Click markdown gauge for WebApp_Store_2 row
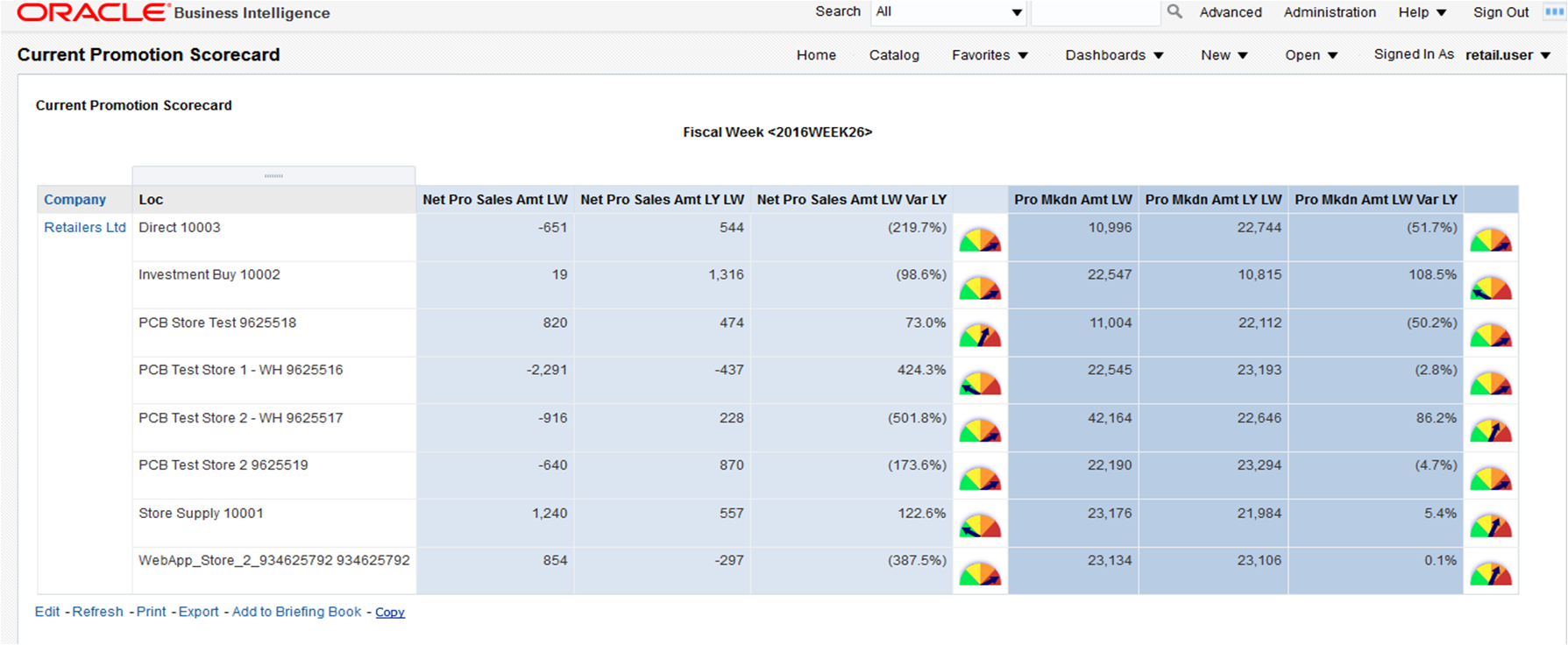Viewport: 1568px width, 645px height. 1491,574
